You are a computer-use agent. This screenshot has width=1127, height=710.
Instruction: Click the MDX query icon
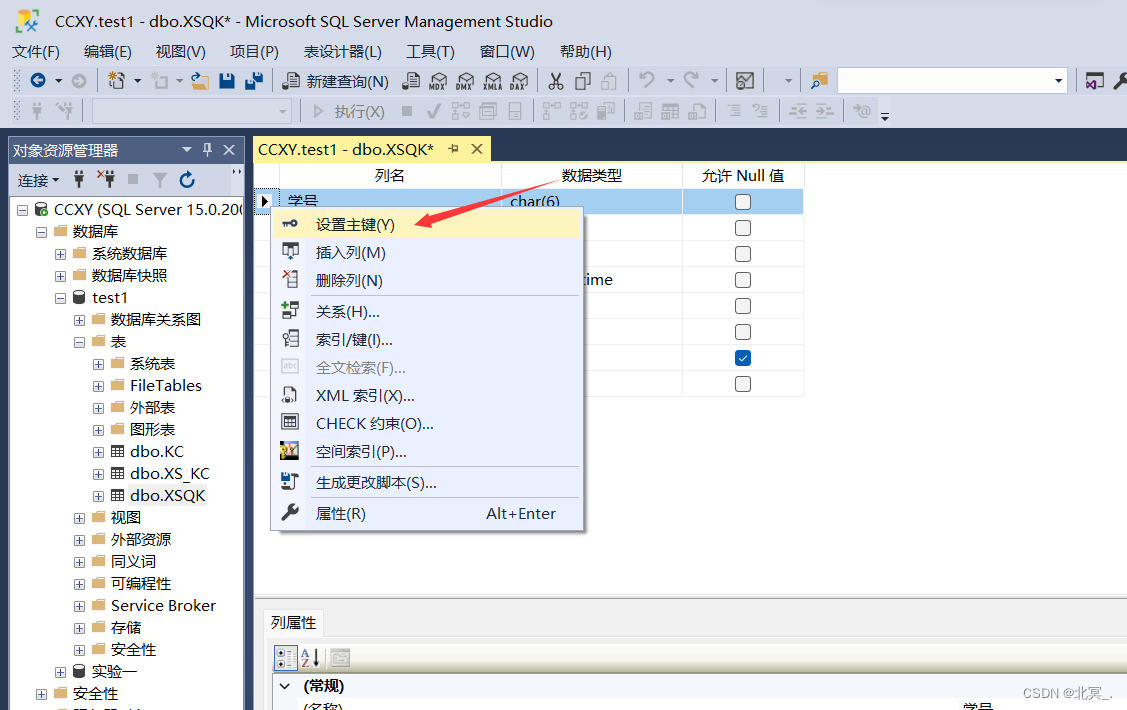point(438,81)
